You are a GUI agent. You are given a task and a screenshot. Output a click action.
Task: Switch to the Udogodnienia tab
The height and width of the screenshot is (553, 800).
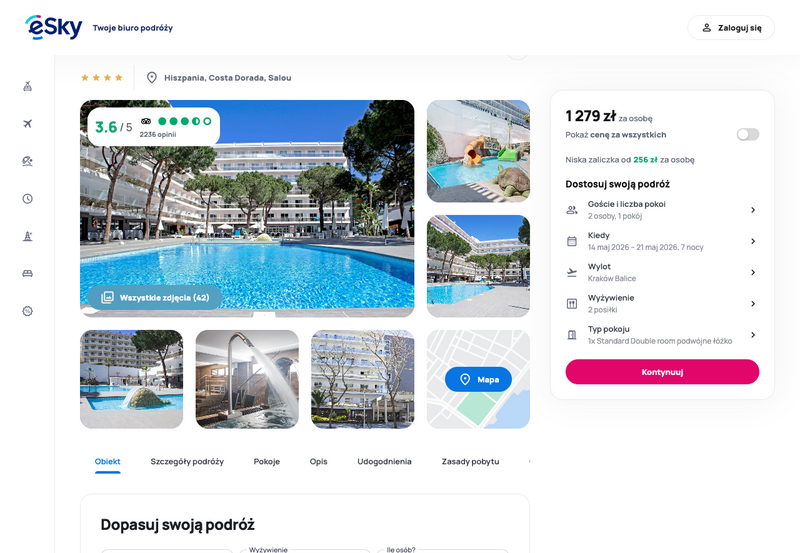pyautogui.click(x=384, y=461)
